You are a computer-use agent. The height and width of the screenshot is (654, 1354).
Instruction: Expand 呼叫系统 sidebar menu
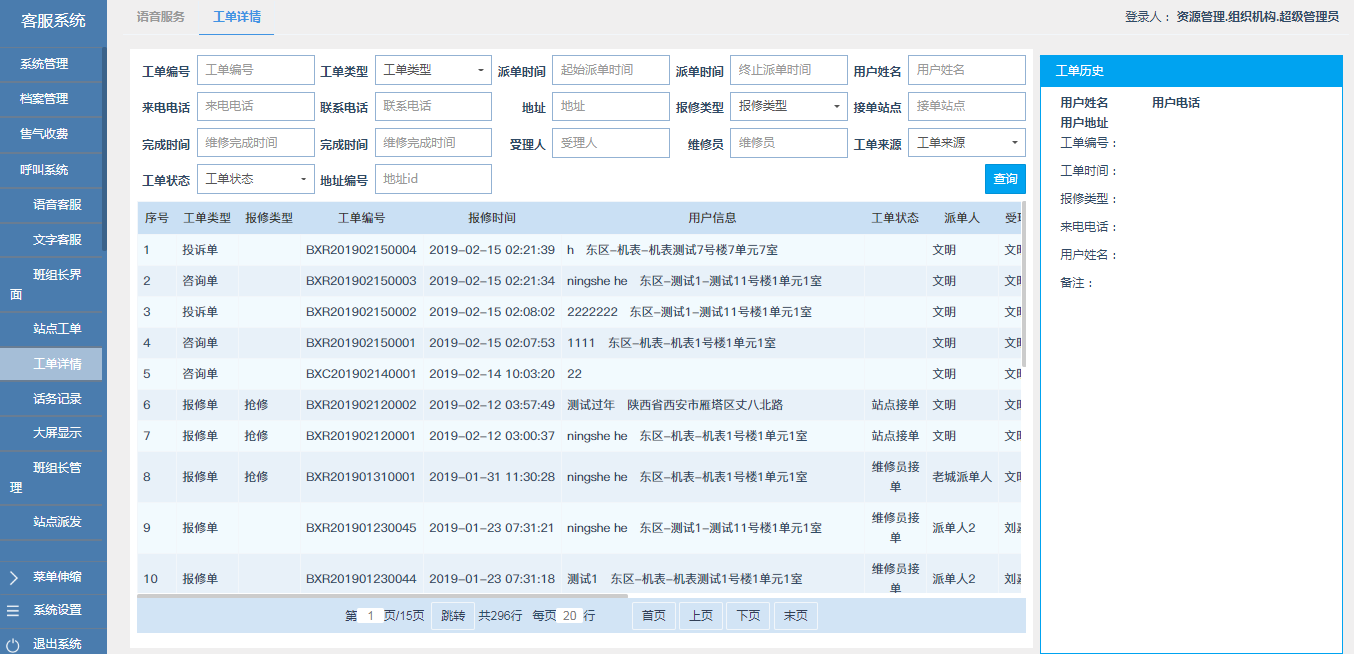pyautogui.click(x=51, y=170)
